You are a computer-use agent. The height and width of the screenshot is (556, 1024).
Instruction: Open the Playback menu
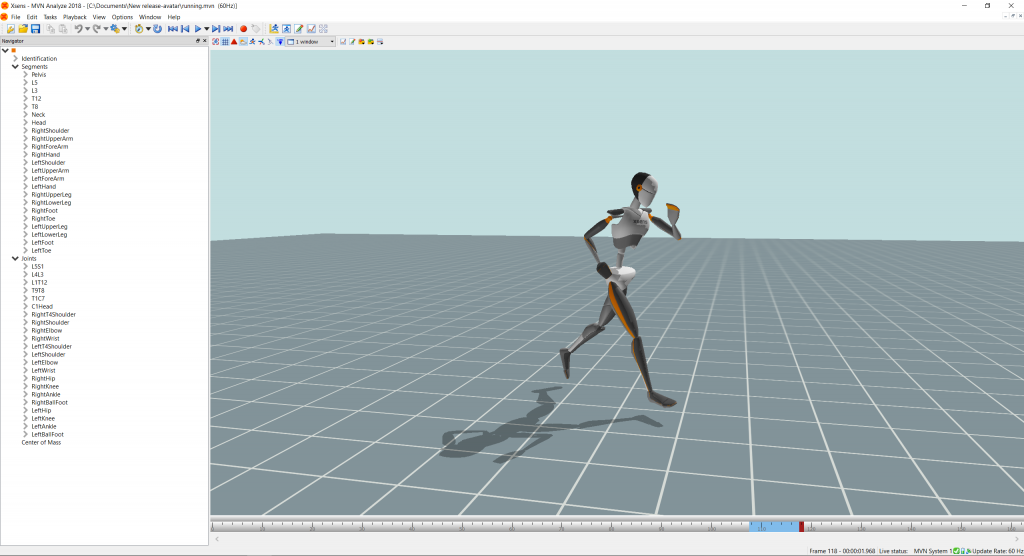(x=74, y=17)
